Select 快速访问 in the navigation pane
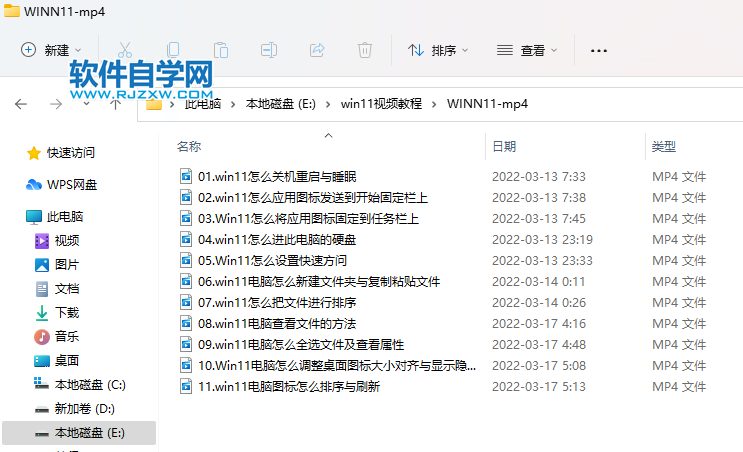The width and height of the screenshot is (743, 452). point(70,153)
